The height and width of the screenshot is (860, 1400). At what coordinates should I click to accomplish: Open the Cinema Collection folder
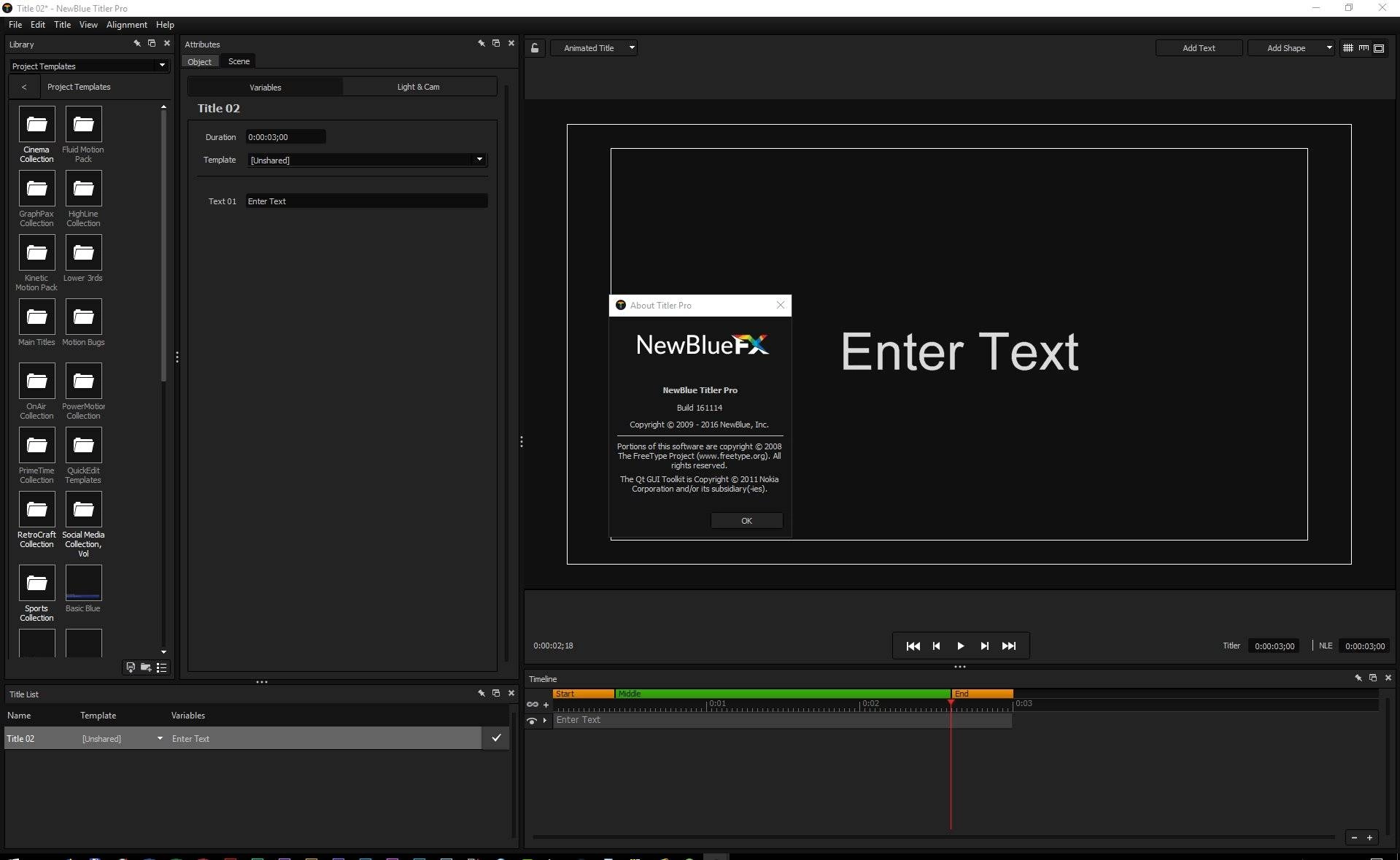pos(36,125)
